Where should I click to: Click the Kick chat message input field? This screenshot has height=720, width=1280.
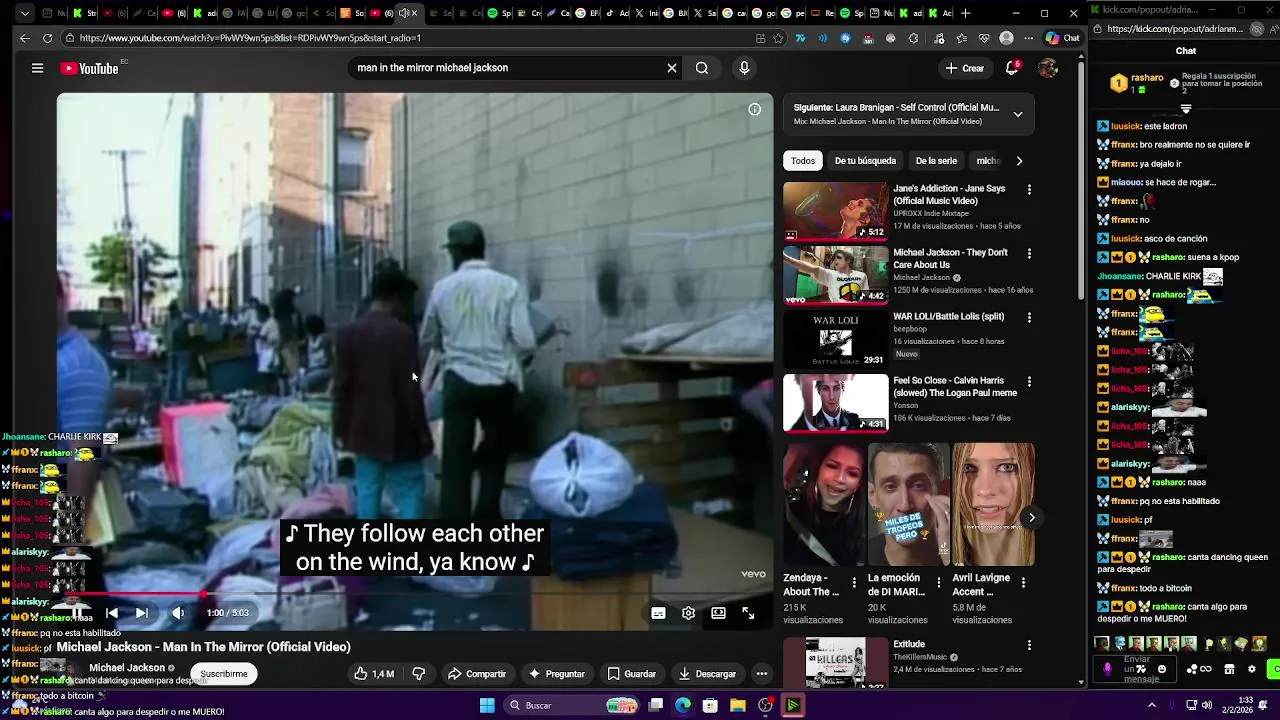click(1137, 669)
